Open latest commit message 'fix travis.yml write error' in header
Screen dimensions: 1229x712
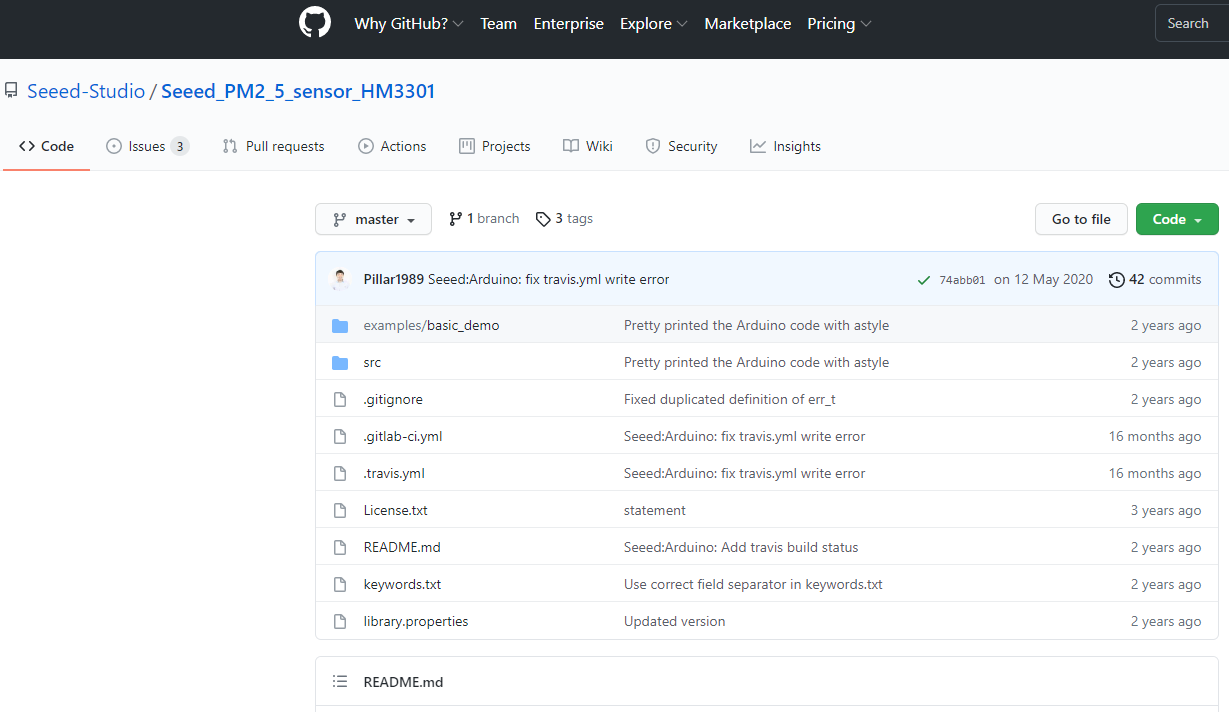pyautogui.click(x=549, y=280)
